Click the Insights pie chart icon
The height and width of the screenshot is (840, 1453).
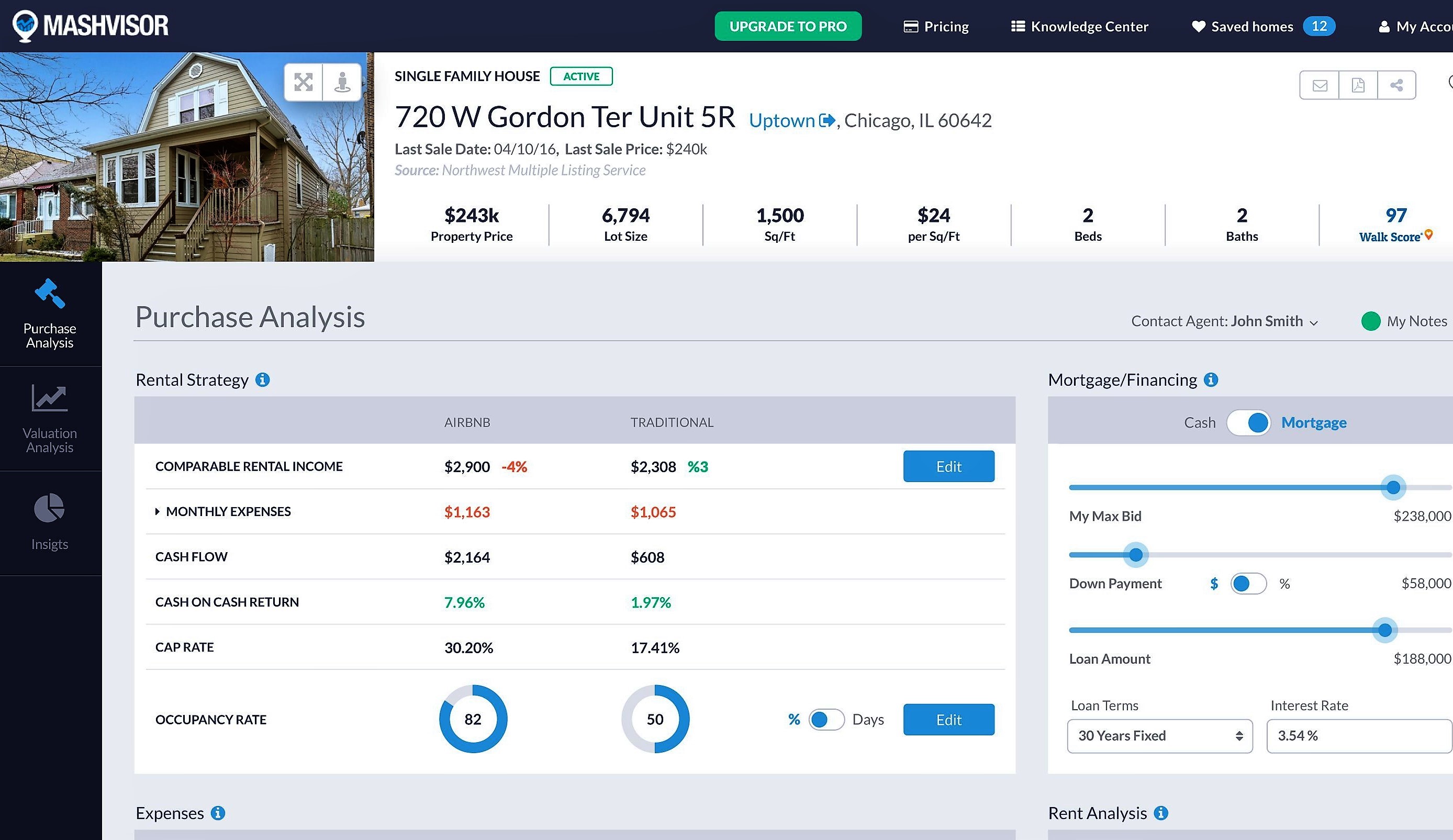point(50,508)
